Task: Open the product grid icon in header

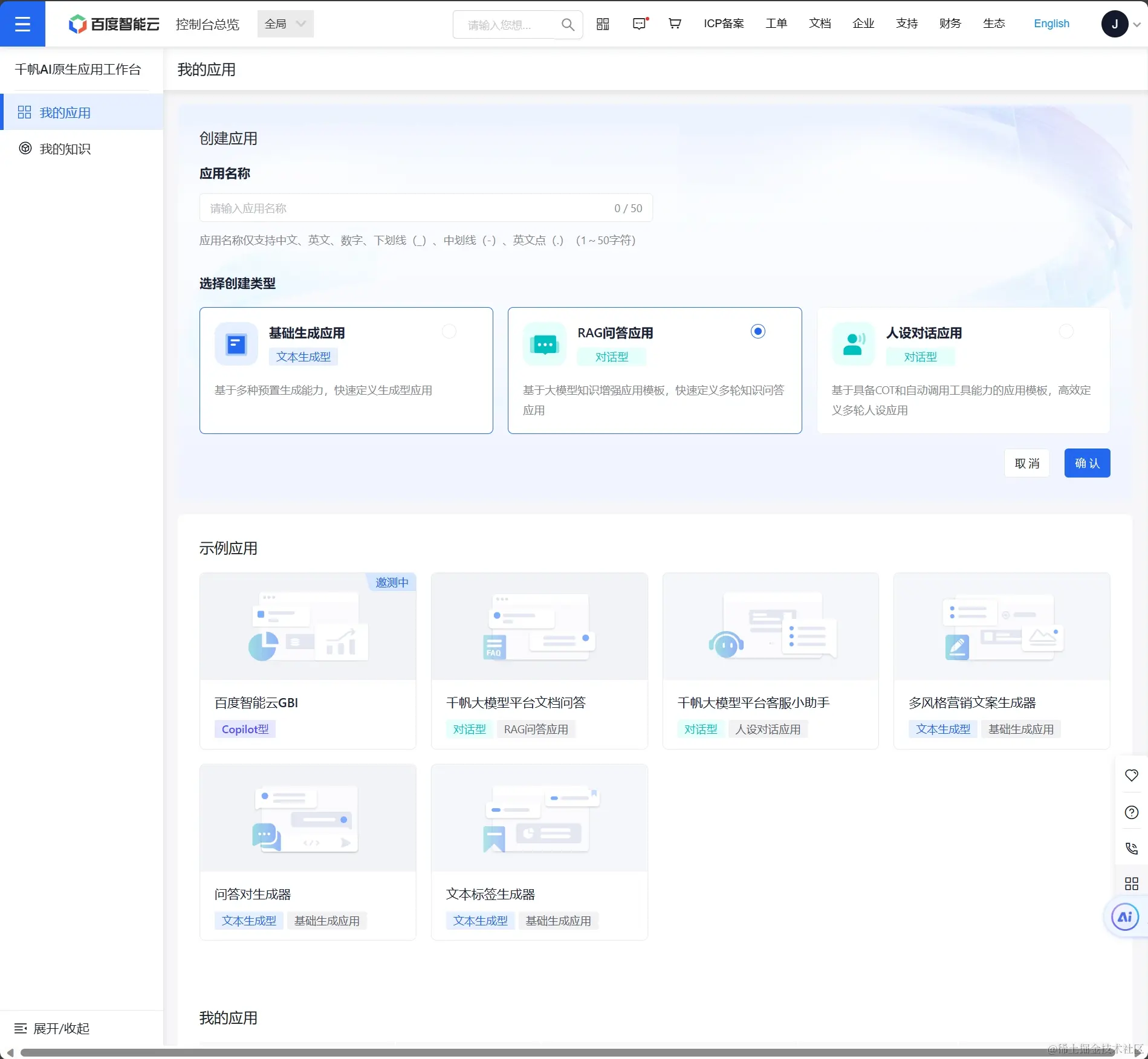Action: click(603, 24)
